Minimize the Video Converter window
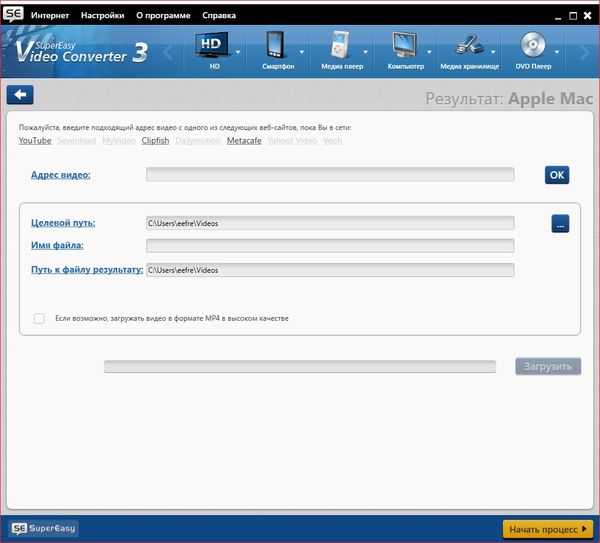 click(558, 16)
